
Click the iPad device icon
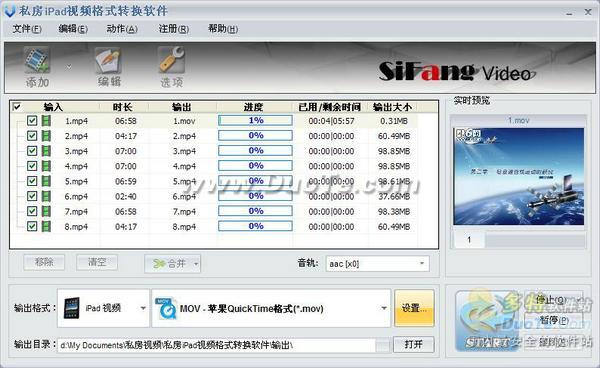pyautogui.click(x=72, y=308)
